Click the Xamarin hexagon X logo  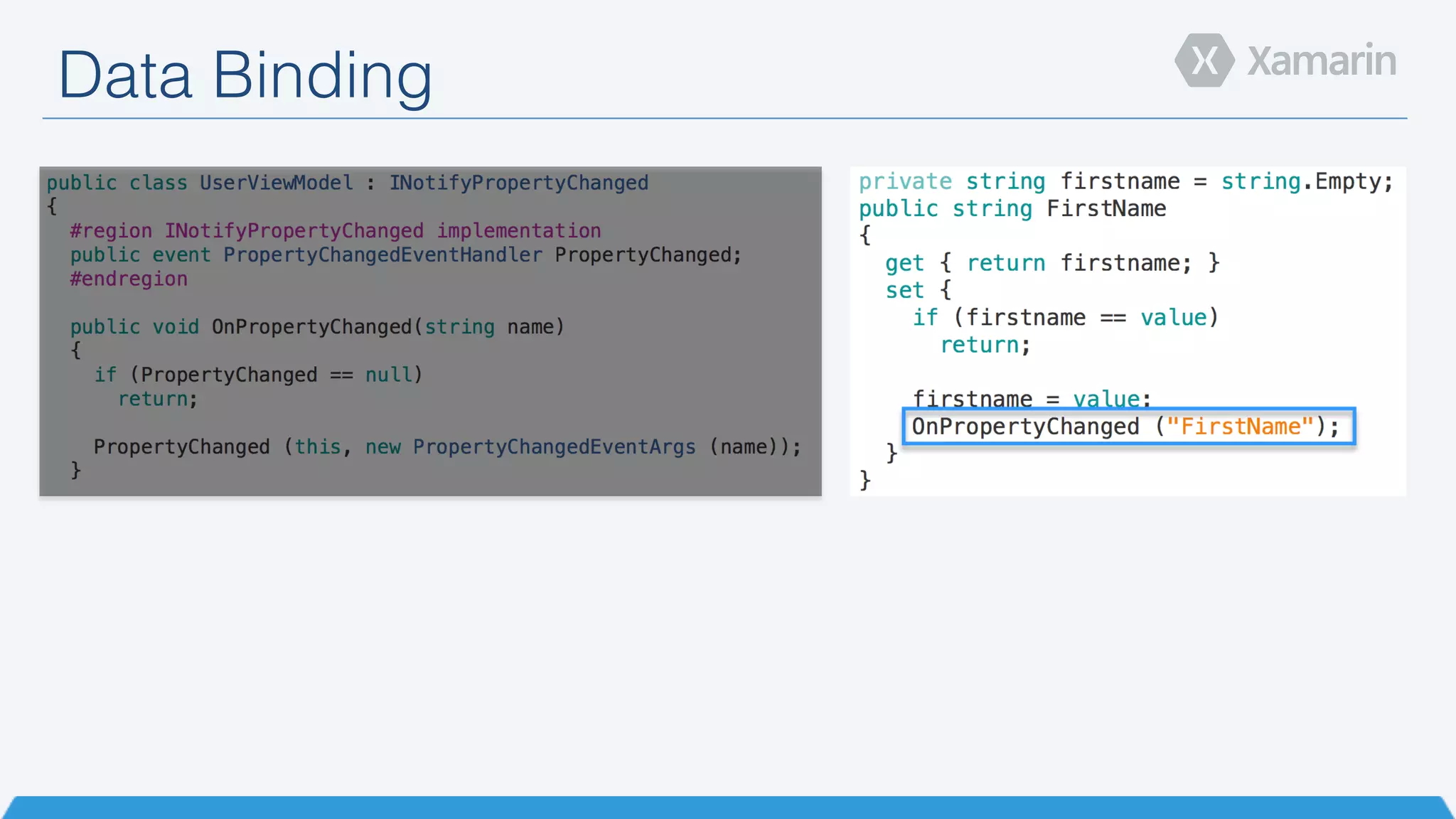(x=1204, y=60)
